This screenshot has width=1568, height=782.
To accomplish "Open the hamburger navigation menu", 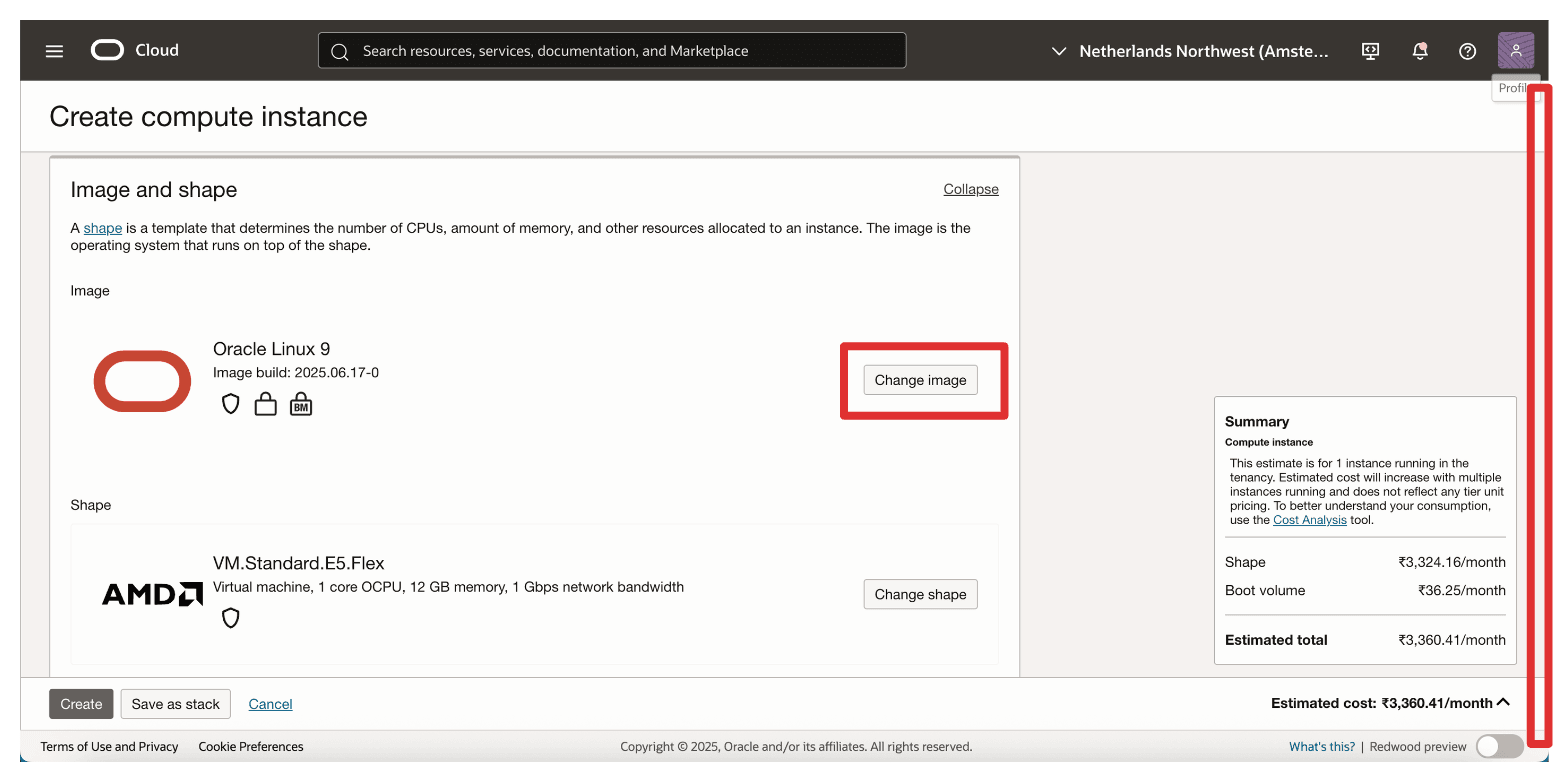I will (x=54, y=51).
